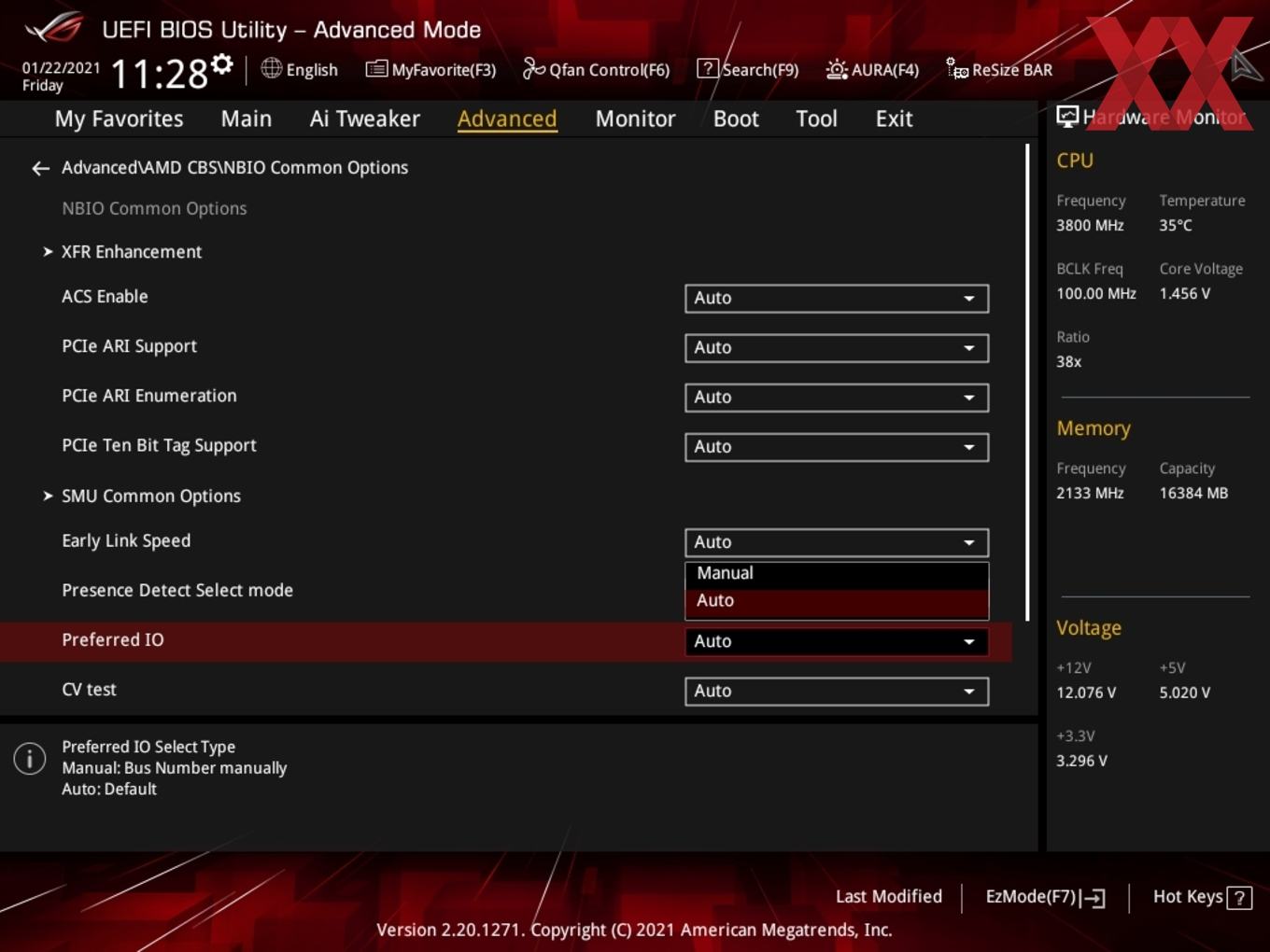Click the NBIO Common Options heading
Image resolution: width=1270 pixels, height=952 pixels.
(x=154, y=209)
